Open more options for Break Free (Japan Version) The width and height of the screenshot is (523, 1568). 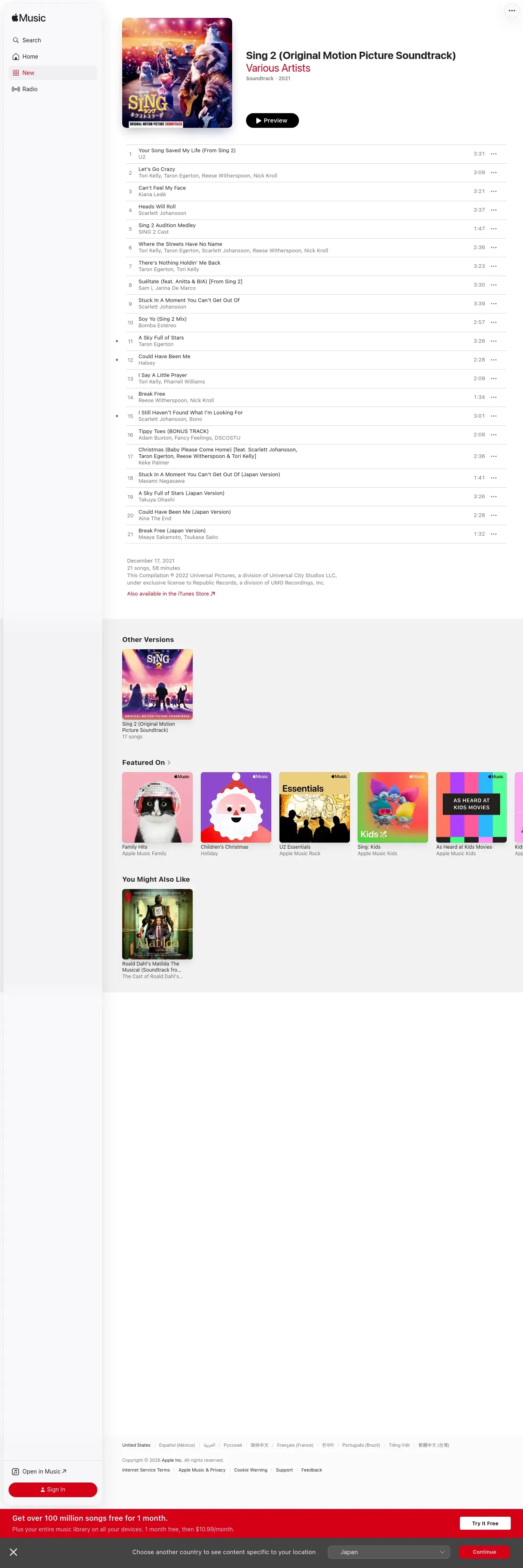tap(494, 534)
